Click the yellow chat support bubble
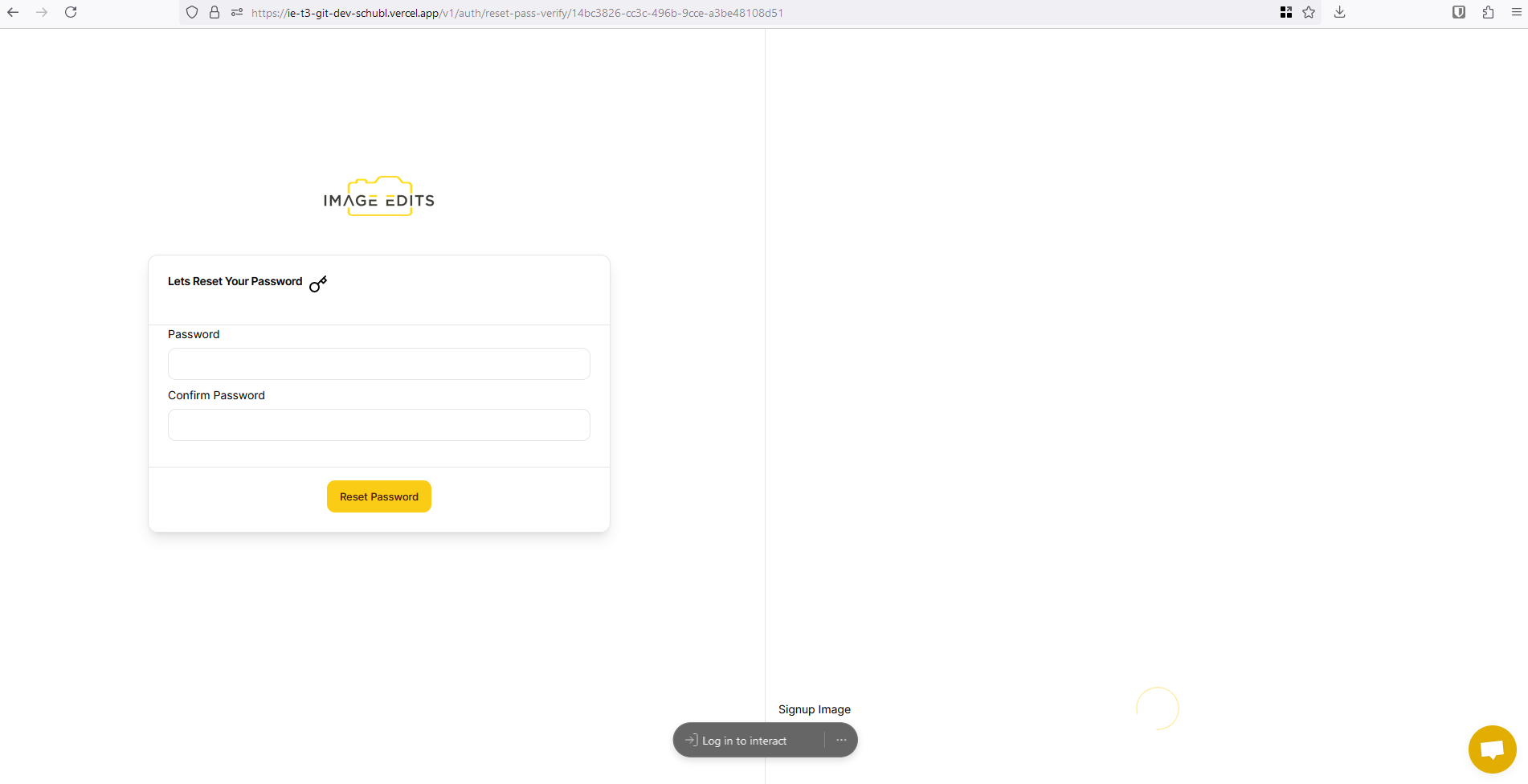The width and height of the screenshot is (1528, 784). tap(1492, 749)
